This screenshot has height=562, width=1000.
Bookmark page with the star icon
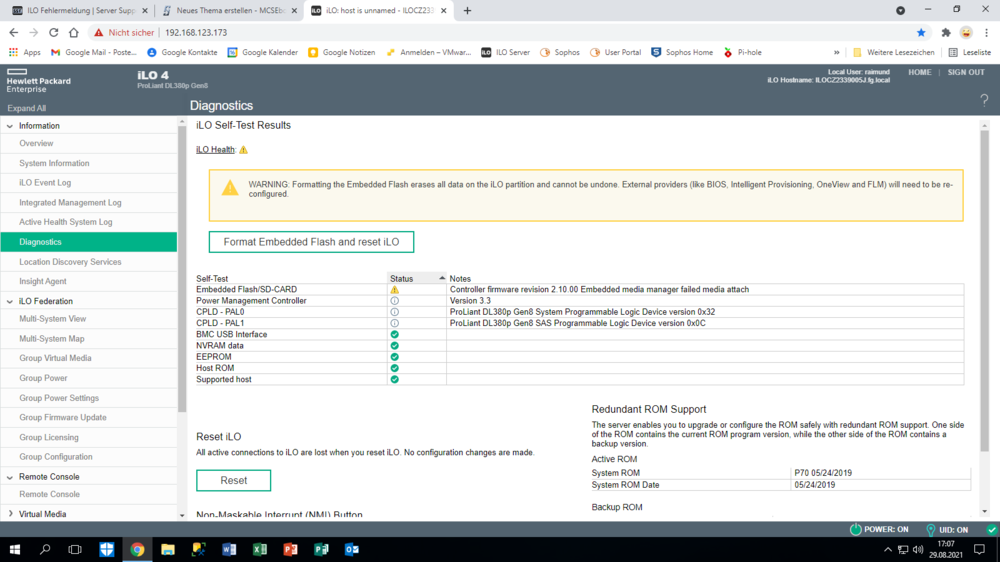pyautogui.click(x=921, y=32)
